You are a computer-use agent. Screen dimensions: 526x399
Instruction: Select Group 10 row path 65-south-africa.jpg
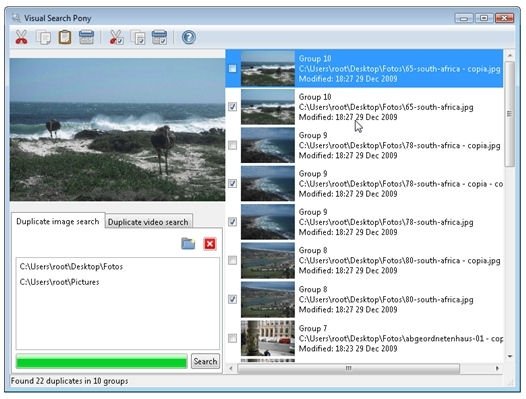(386, 107)
